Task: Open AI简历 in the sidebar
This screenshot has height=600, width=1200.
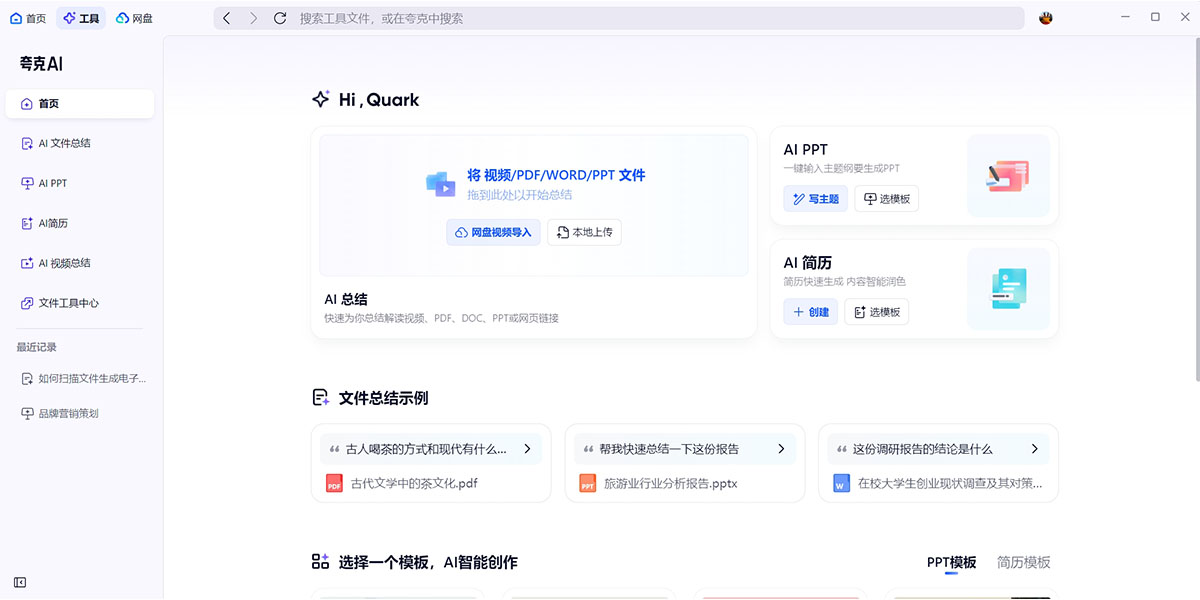Action: 58,223
